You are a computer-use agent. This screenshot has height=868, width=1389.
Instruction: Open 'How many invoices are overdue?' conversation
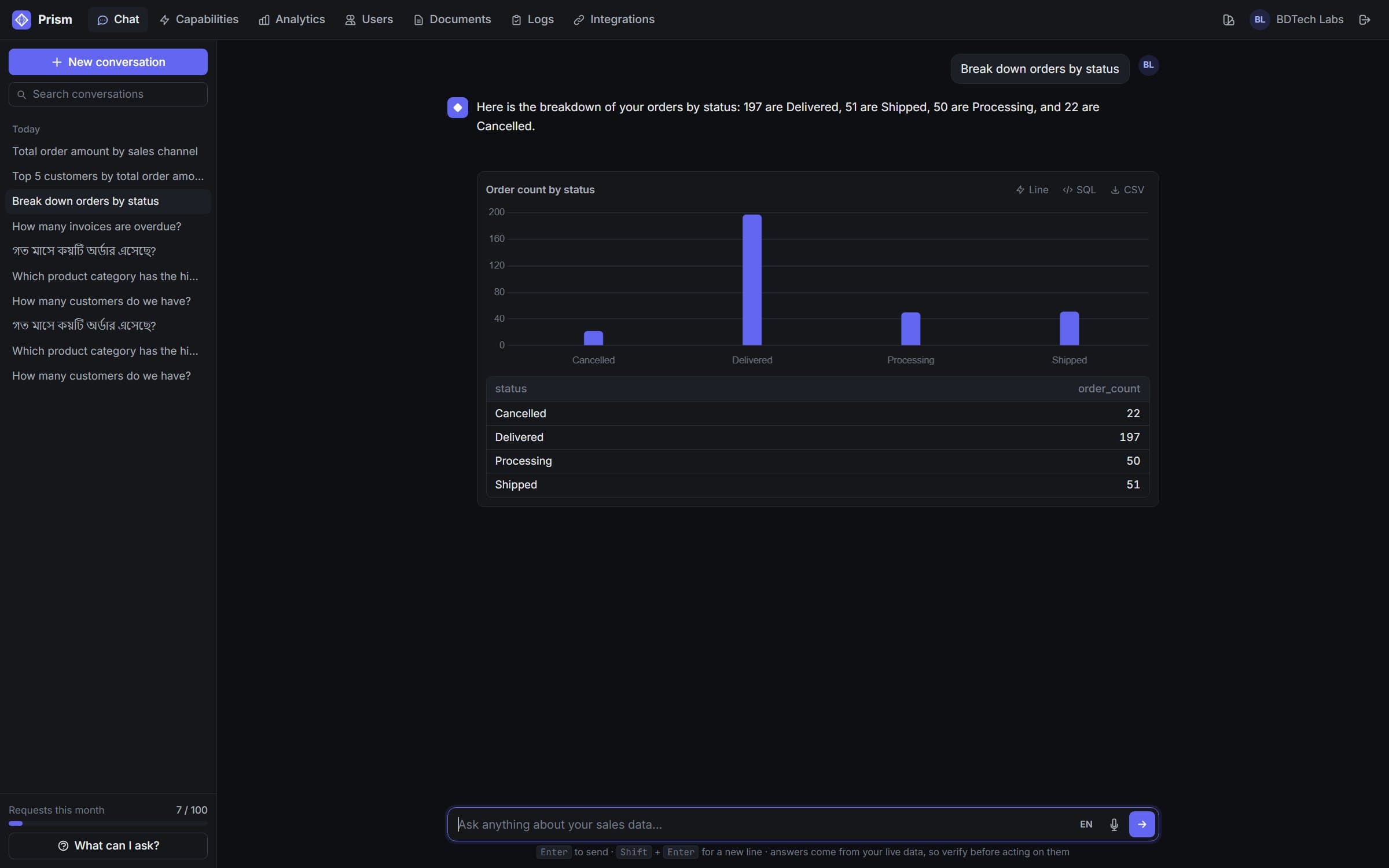108,226
